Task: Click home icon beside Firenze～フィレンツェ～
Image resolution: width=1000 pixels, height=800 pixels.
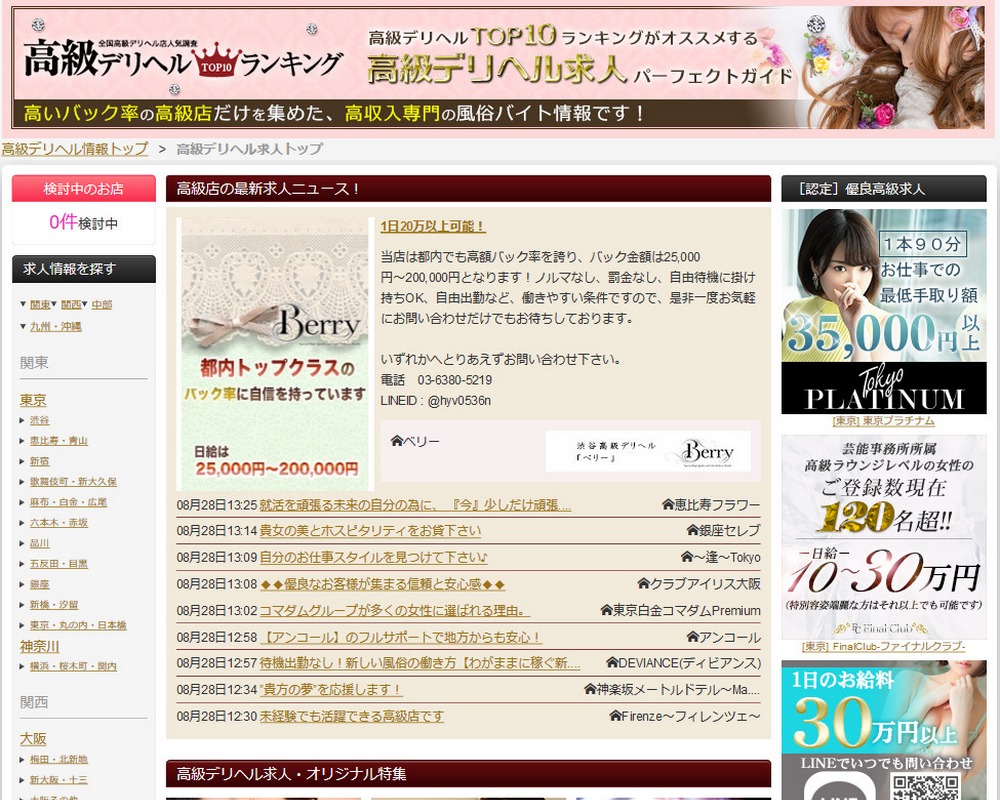Action: coord(615,716)
